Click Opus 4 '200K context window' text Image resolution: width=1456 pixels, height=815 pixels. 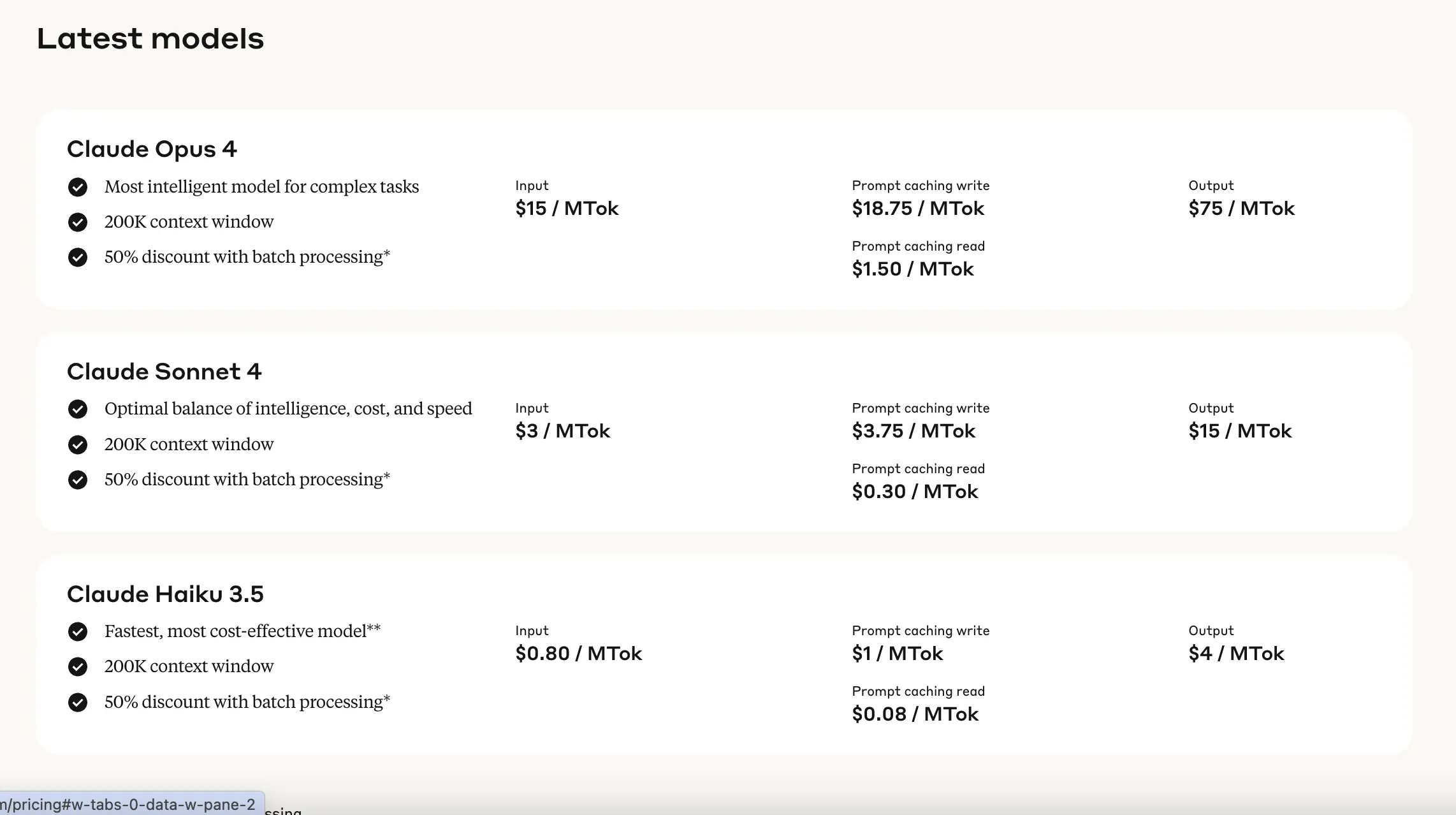[189, 222]
